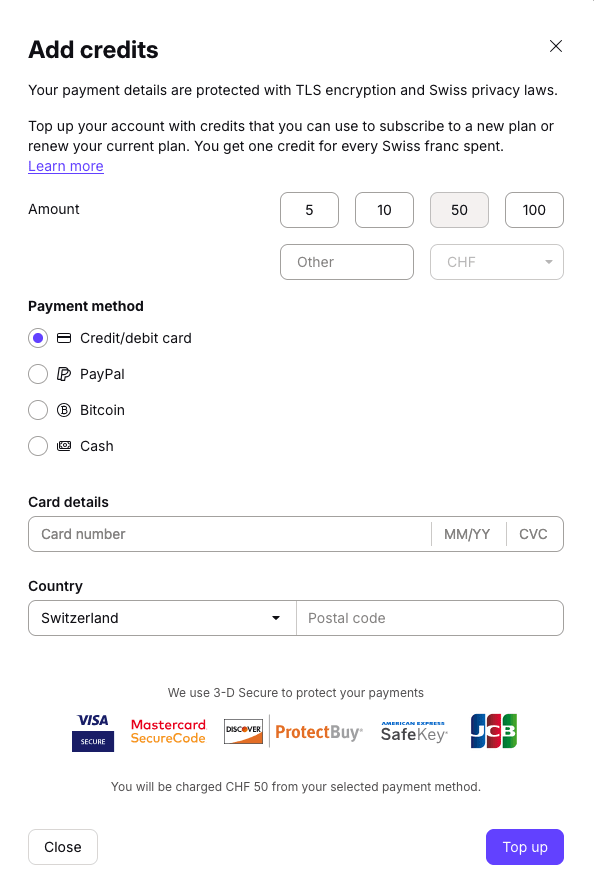Click the Top up button
594x892 pixels.
pos(524,847)
